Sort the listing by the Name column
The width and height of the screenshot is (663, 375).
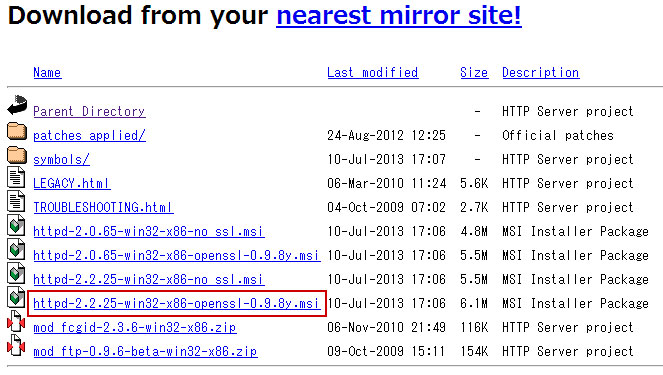coord(47,73)
